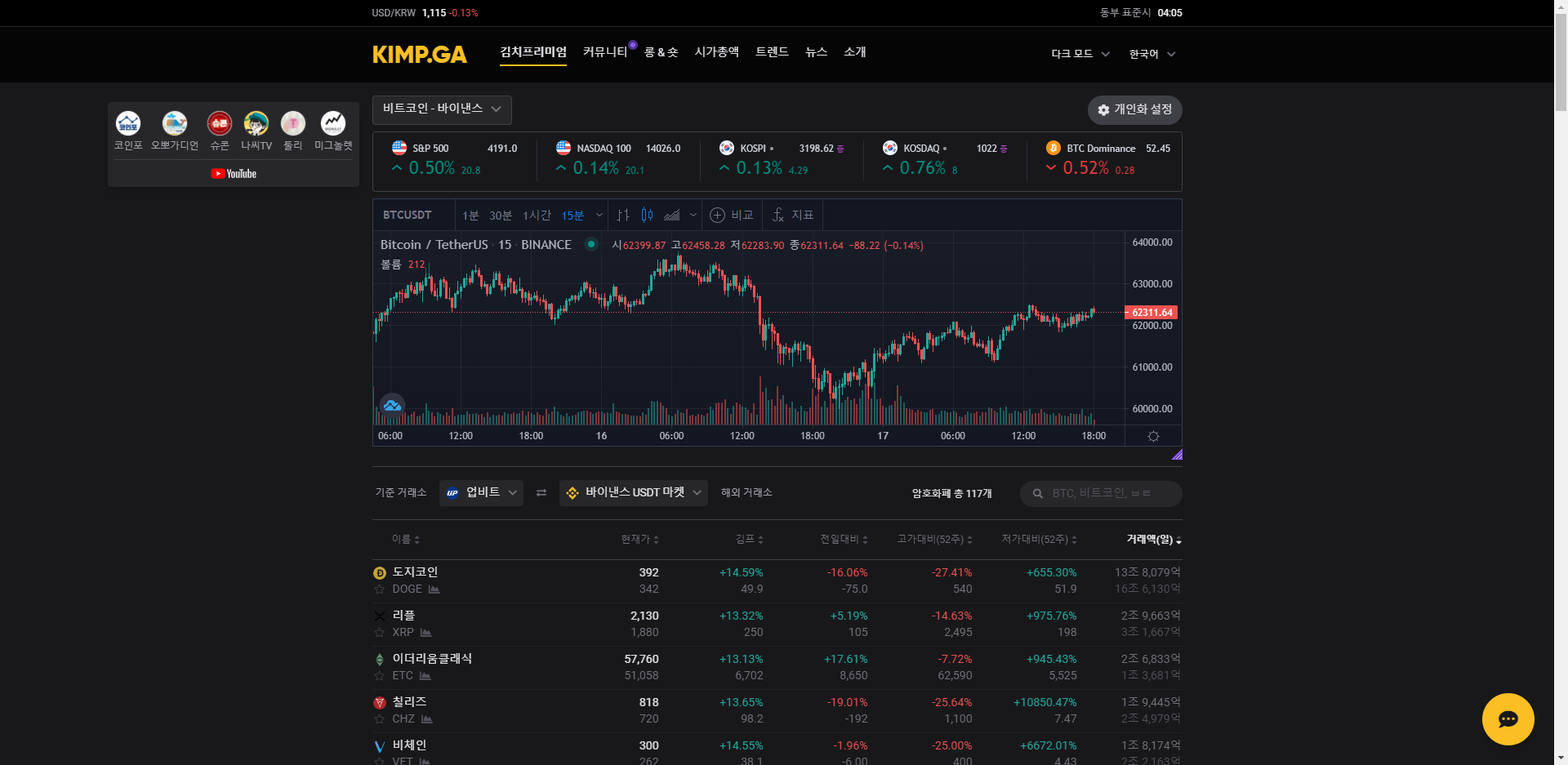Sort table by 전일대비 column
The image size is (1568, 765).
844,539
